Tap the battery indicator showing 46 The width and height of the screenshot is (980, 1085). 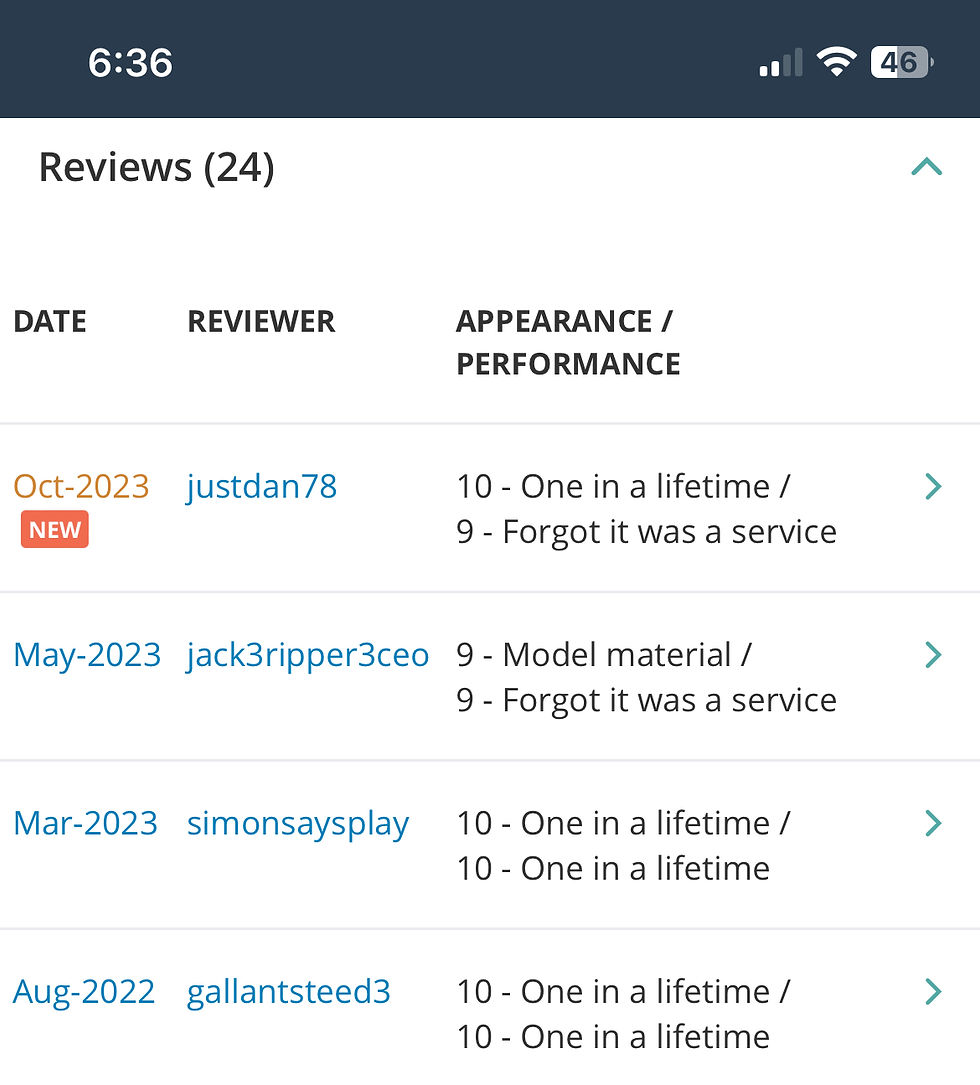coord(902,62)
